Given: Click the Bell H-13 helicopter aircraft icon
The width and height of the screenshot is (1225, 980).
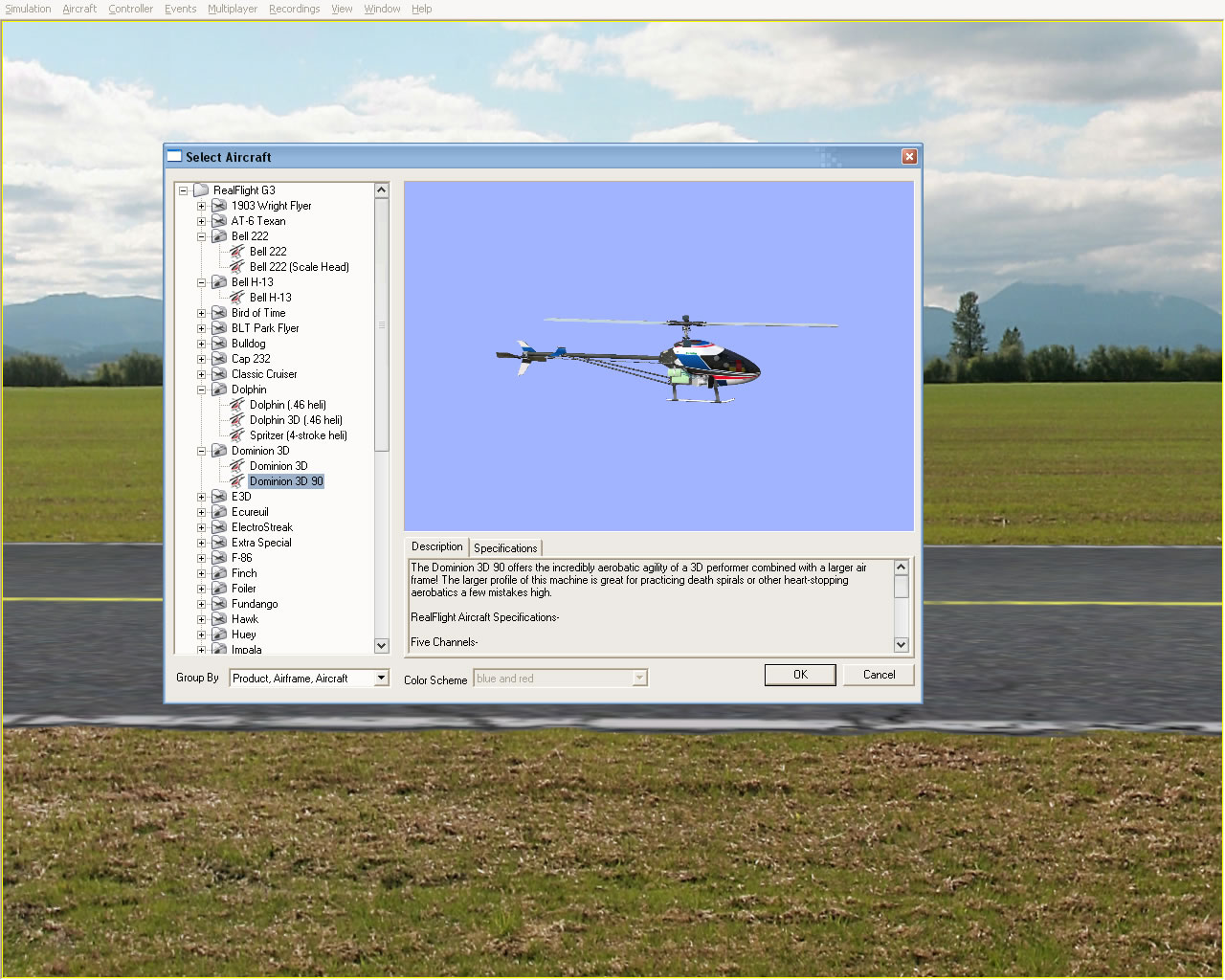Looking at the screenshot, I should pos(237,298).
